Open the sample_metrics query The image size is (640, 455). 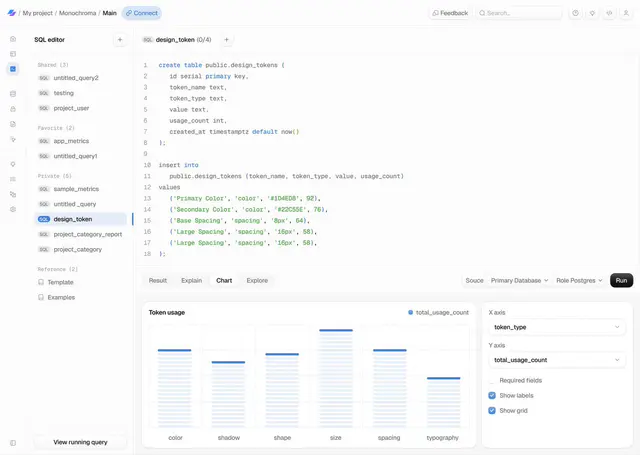(80, 189)
